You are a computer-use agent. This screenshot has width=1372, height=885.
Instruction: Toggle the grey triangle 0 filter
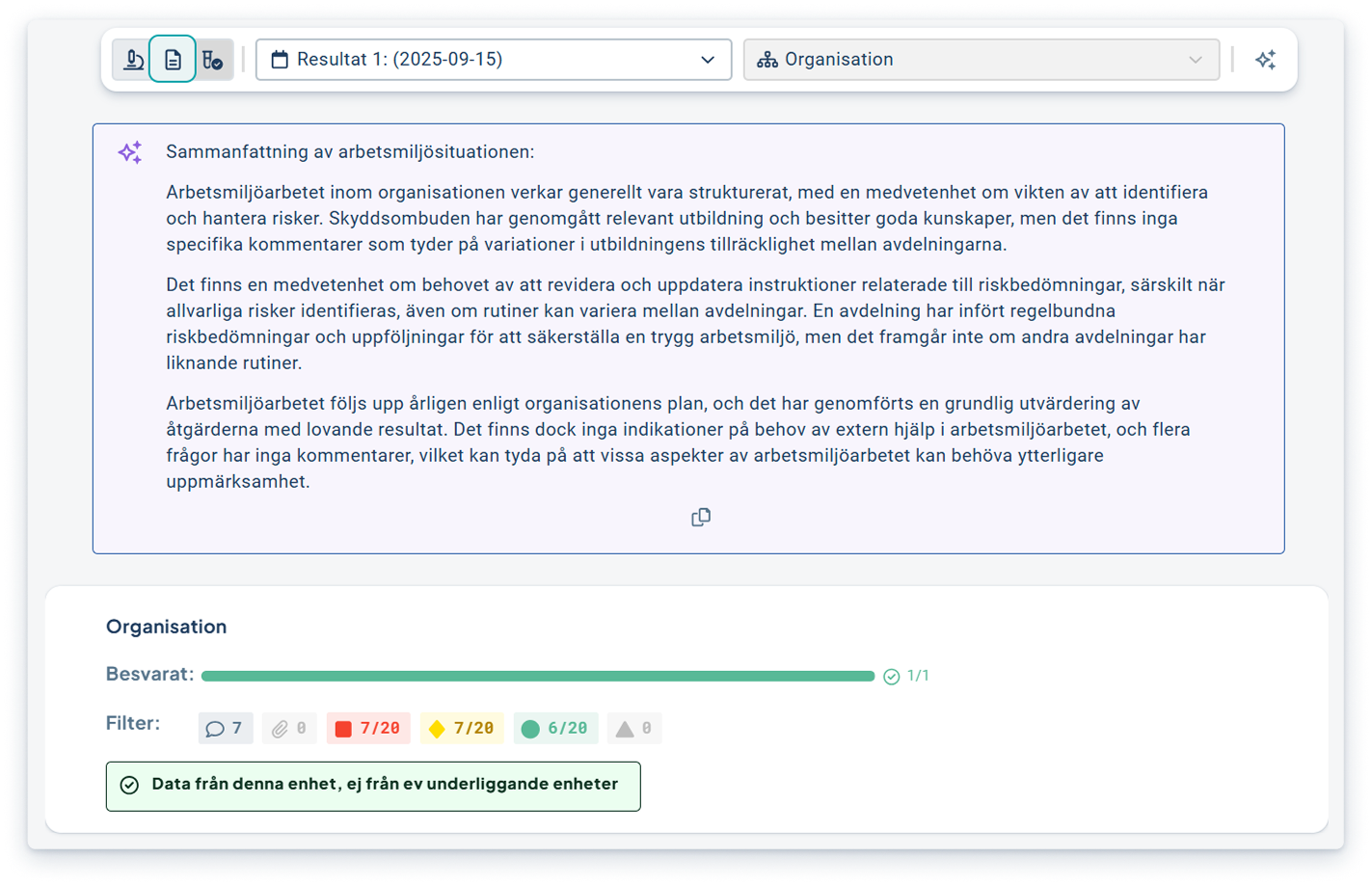point(634,729)
